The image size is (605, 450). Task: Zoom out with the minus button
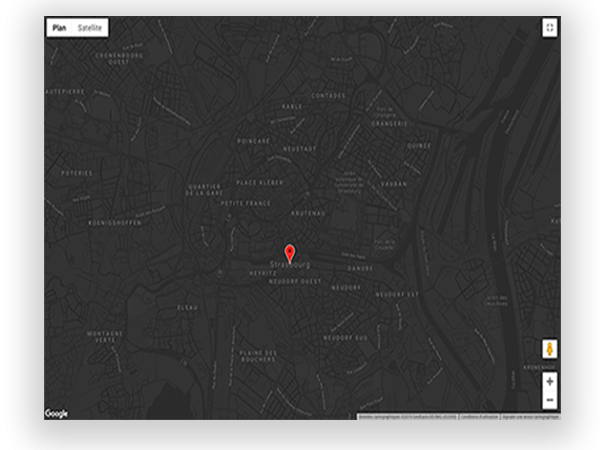(549, 400)
